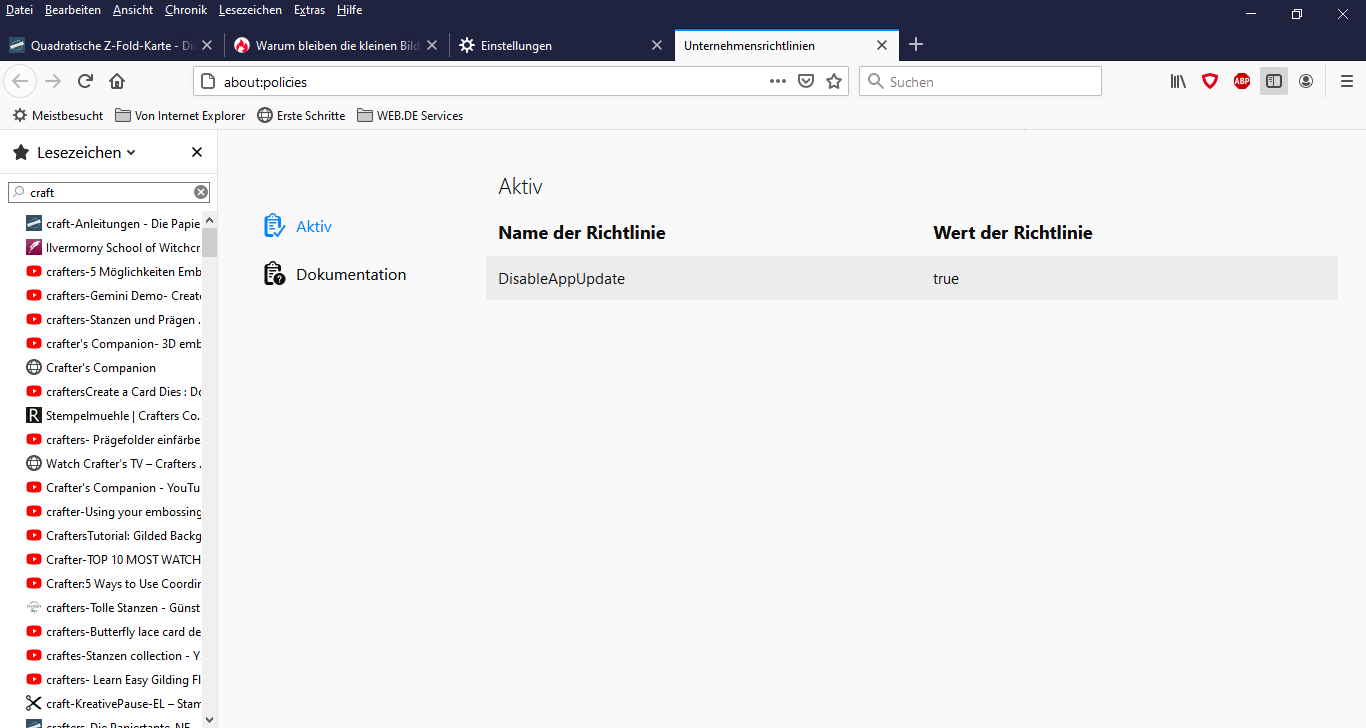Open the hamburger application menu
The height and width of the screenshot is (728, 1366).
pyautogui.click(x=1346, y=81)
